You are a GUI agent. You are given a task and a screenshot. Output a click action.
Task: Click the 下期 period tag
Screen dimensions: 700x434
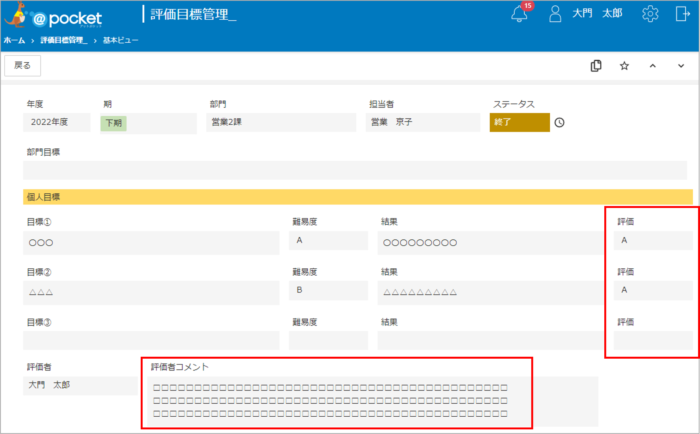[113, 123]
